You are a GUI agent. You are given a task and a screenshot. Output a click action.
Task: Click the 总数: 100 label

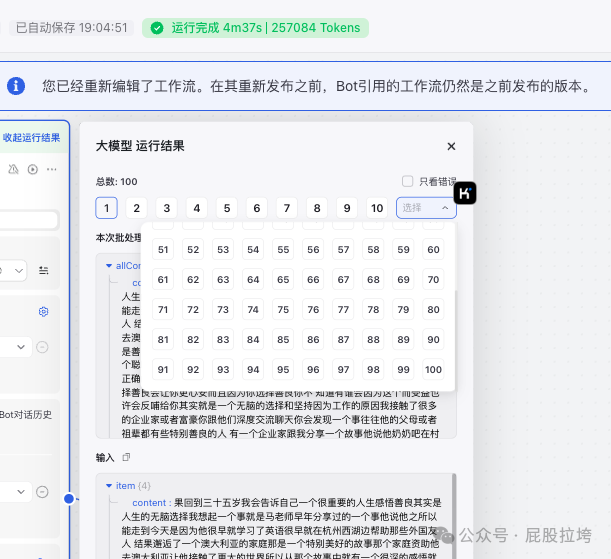tap(117, 182)
